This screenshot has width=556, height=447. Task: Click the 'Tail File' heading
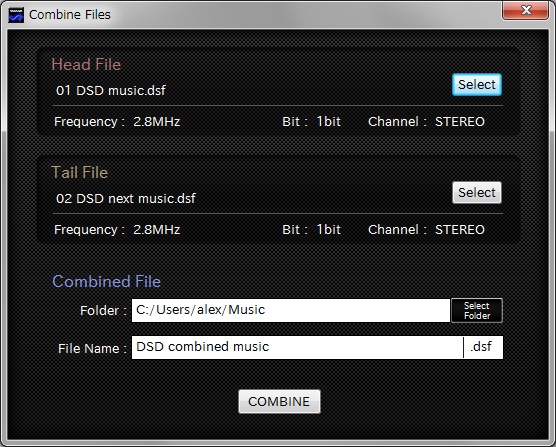click(x=79, y=172)
